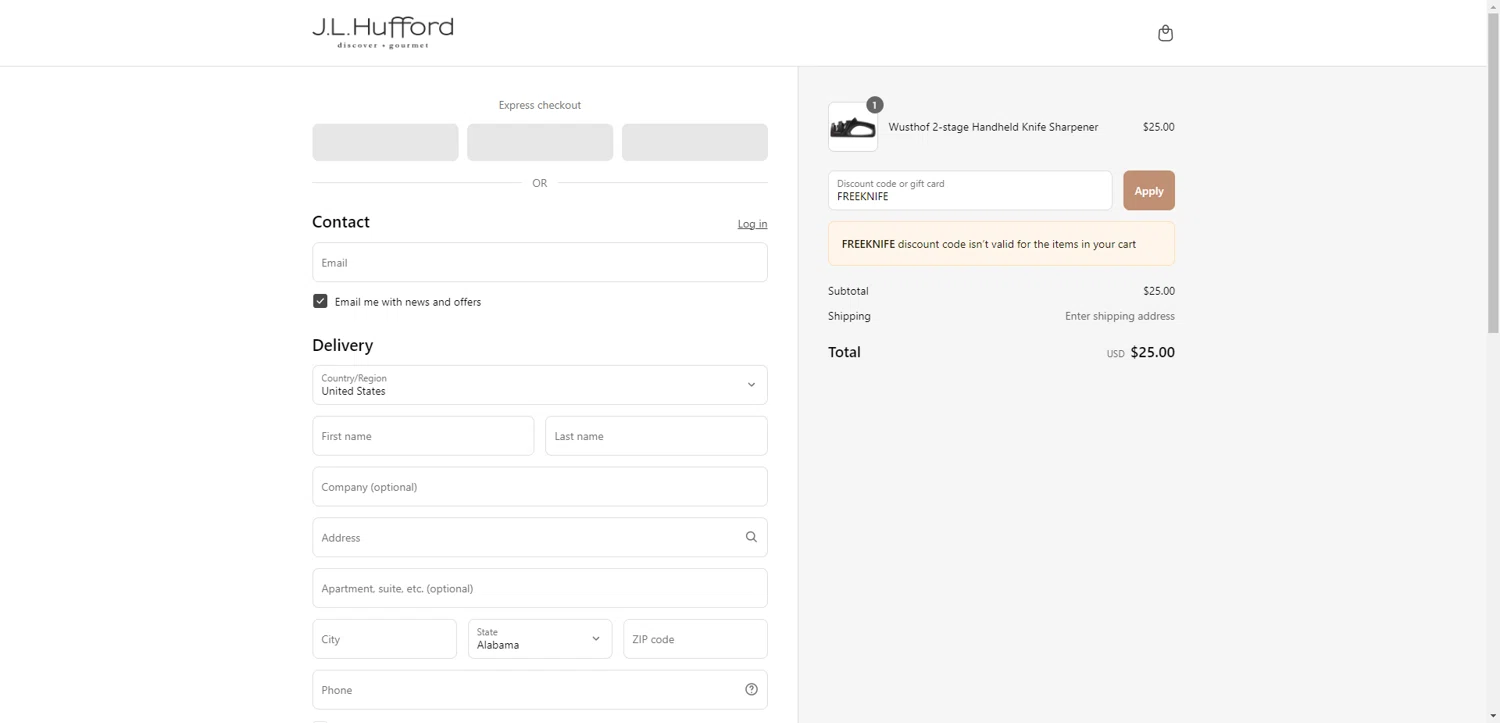The image size is (1500, 723).
Task: Click the Express checkout label
Action: 540,105
